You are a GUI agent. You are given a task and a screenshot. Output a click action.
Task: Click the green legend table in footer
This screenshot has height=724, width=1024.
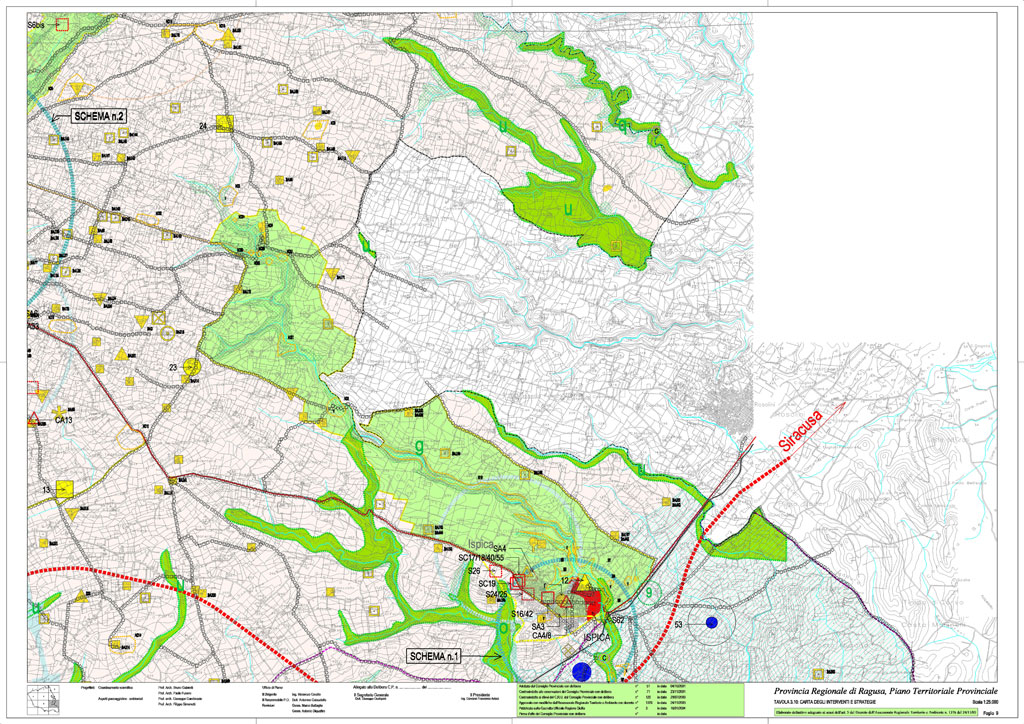point(629,701)
